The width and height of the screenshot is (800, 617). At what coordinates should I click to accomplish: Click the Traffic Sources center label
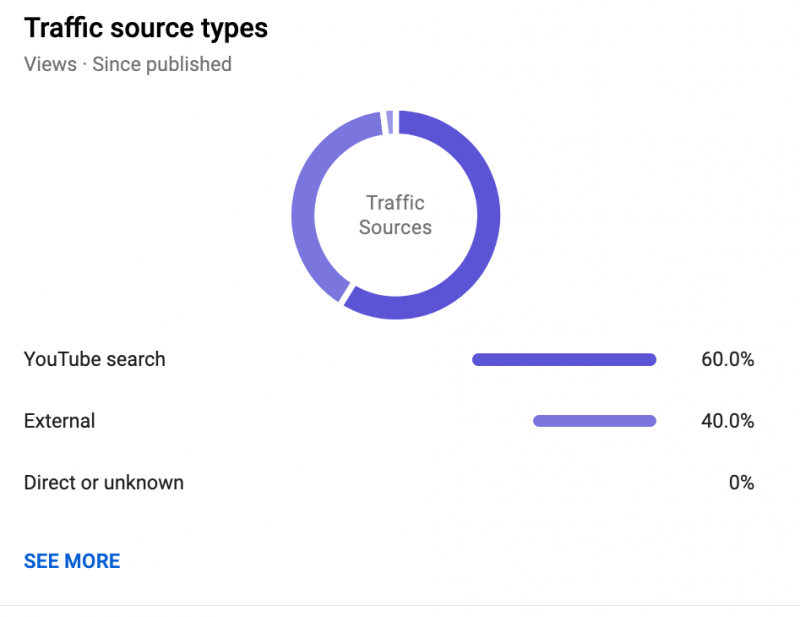(395, 215)
